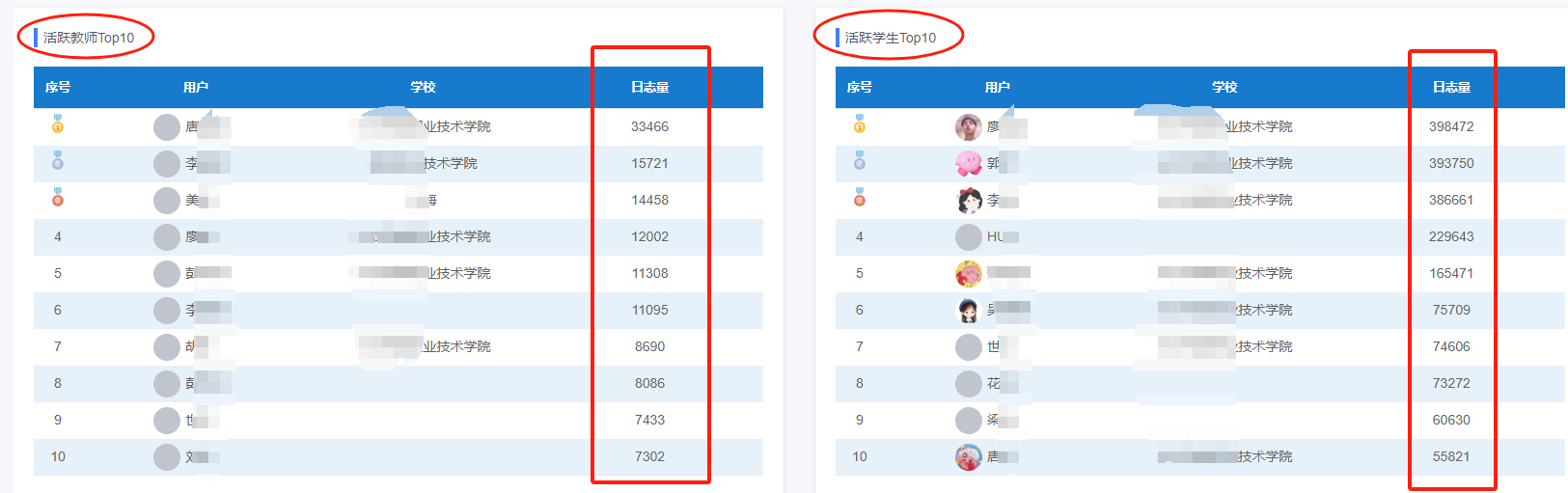Select the gray avatar of rank 4 student
Viewport: 1568px width, 493px height.
(x=968, y=236)
